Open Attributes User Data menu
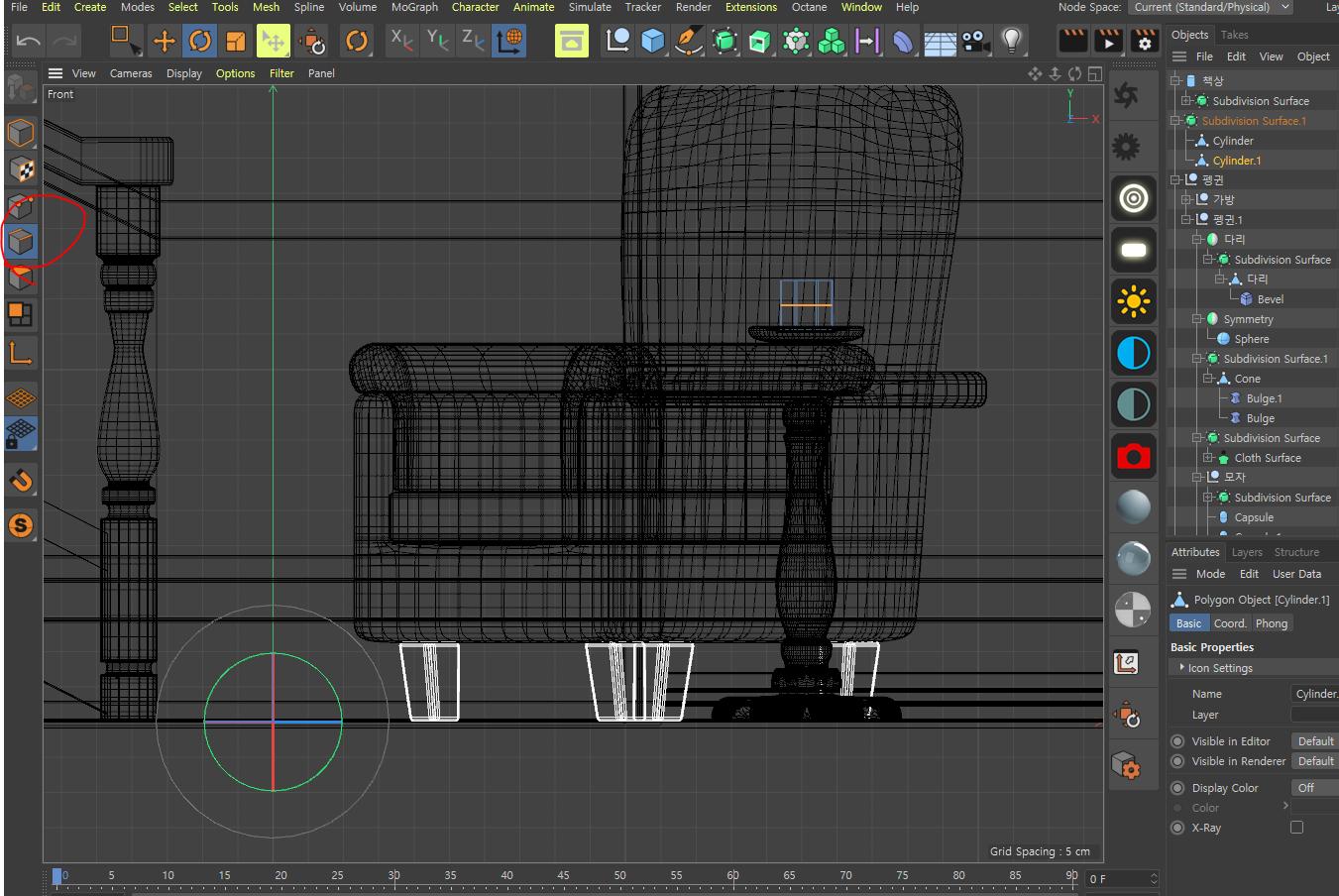Screen dimensions: 1339x896 coord(1296,574)
